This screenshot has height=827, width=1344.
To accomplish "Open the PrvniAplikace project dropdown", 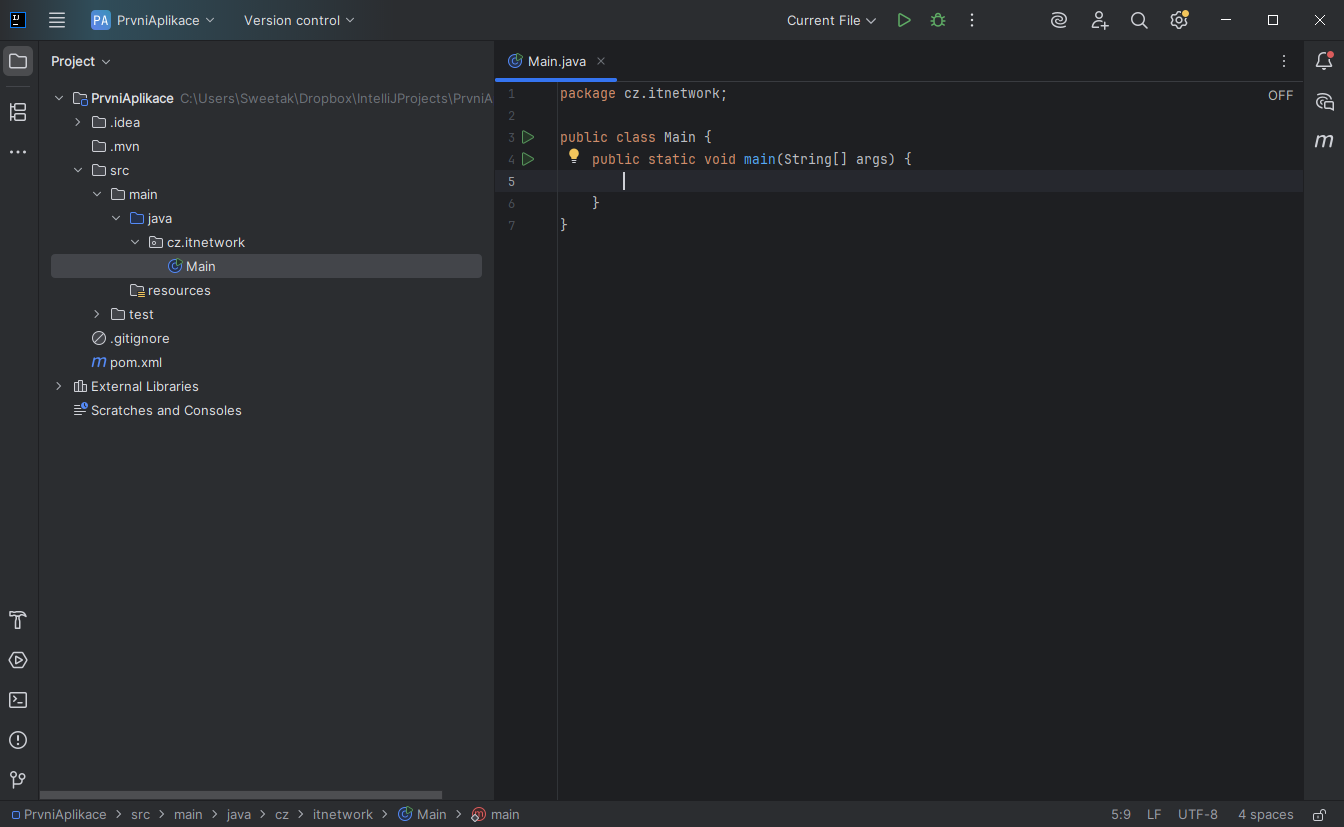I will click(153, 20).
